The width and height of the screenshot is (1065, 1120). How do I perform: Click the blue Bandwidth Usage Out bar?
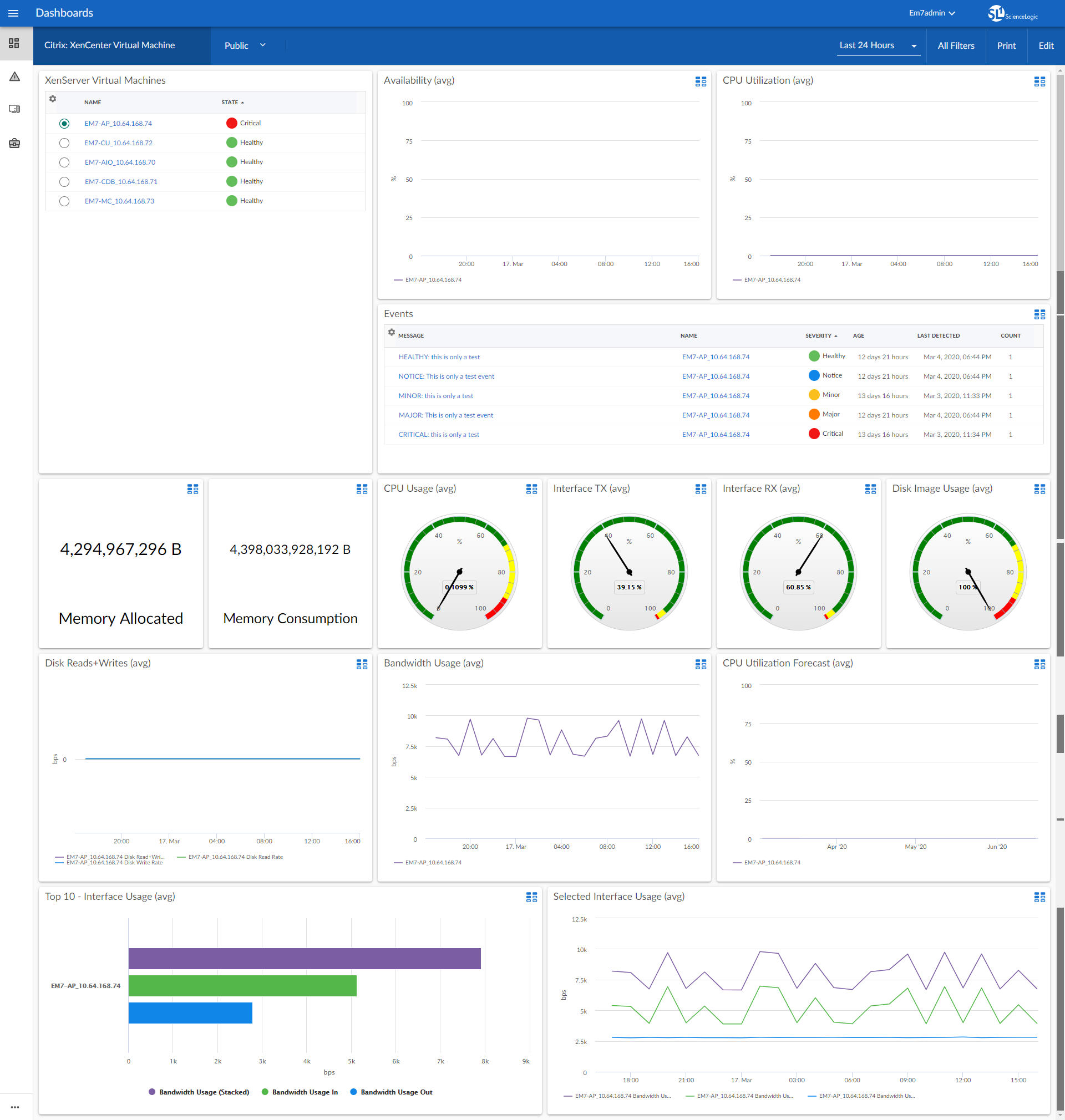[190, 1014]
